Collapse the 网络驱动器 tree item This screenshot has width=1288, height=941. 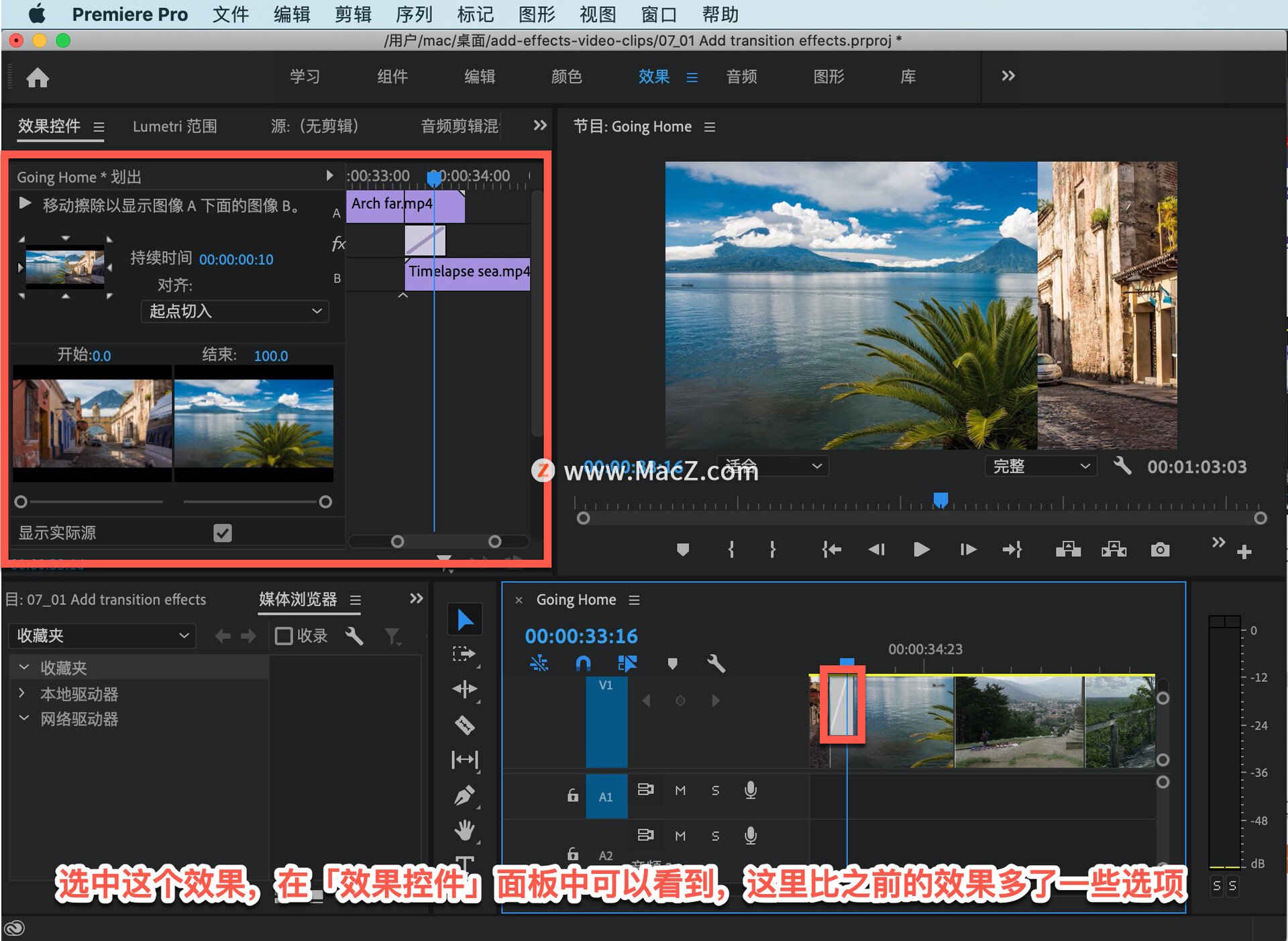pos(24,718)
